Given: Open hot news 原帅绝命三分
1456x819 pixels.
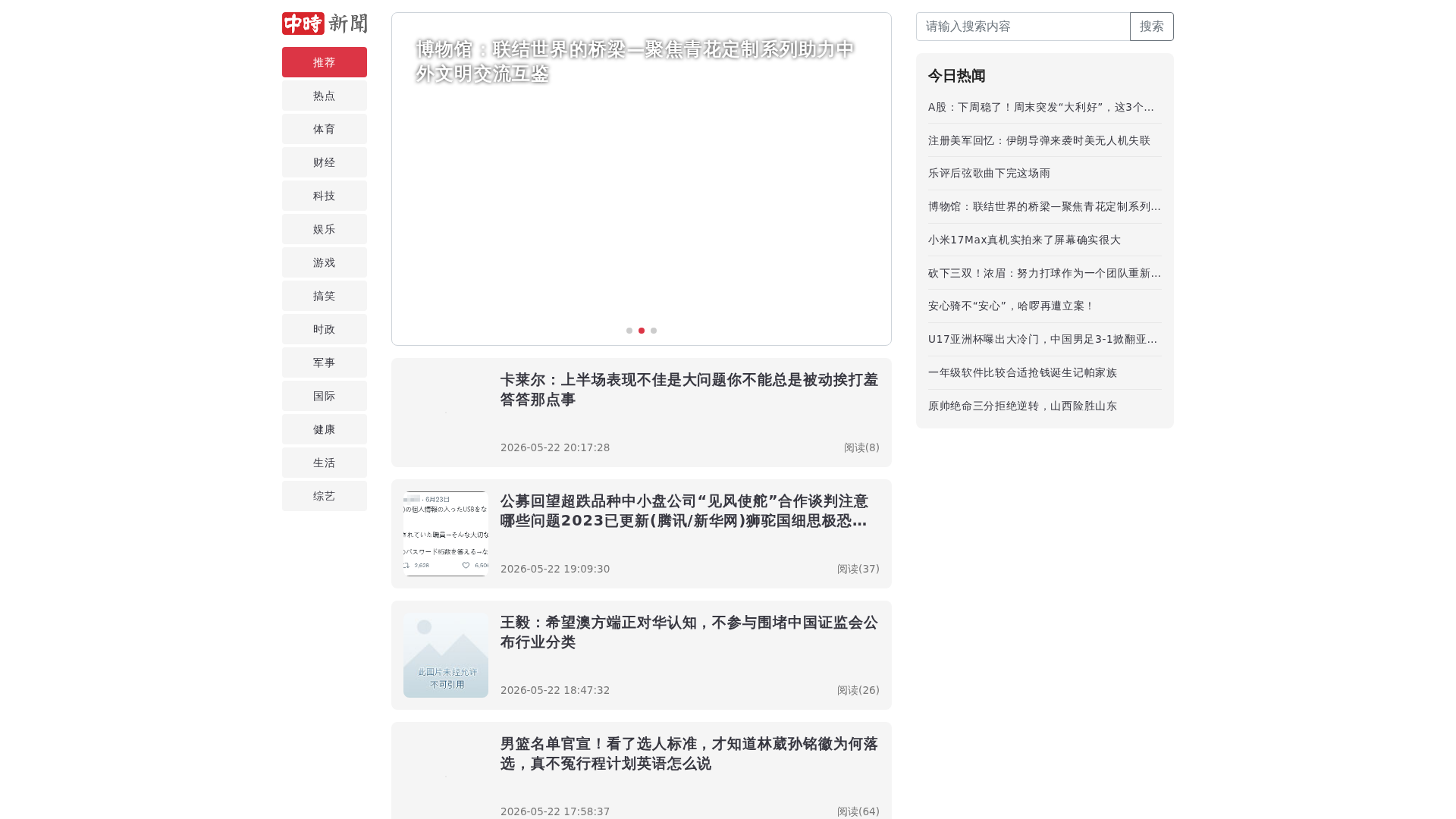Looking at the screenshot, I should coord(1022,406).
